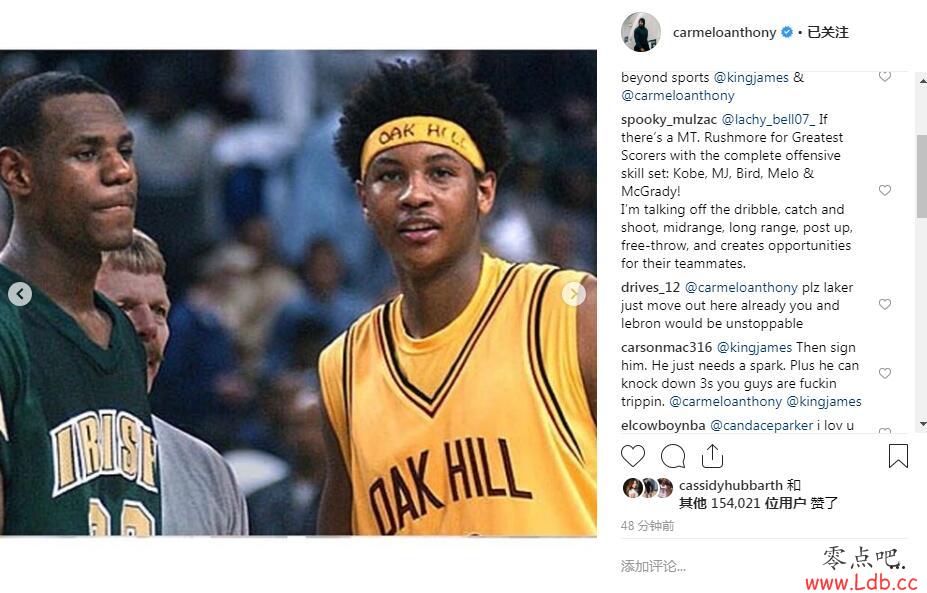The height and width of the screenshot is (593, 927).
Task: Like drives_12's comment heart
Action: pyautogui.click(x=884, y=304)
